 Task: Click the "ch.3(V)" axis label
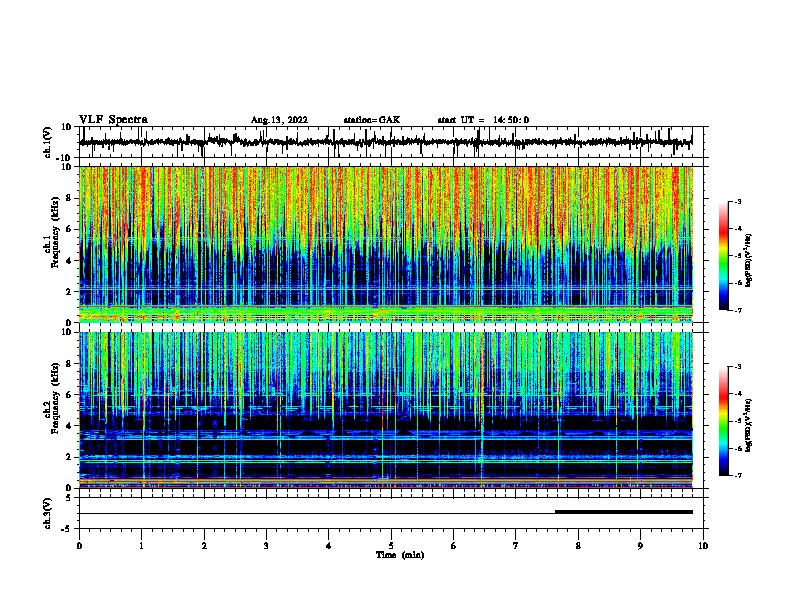[48, 513]
